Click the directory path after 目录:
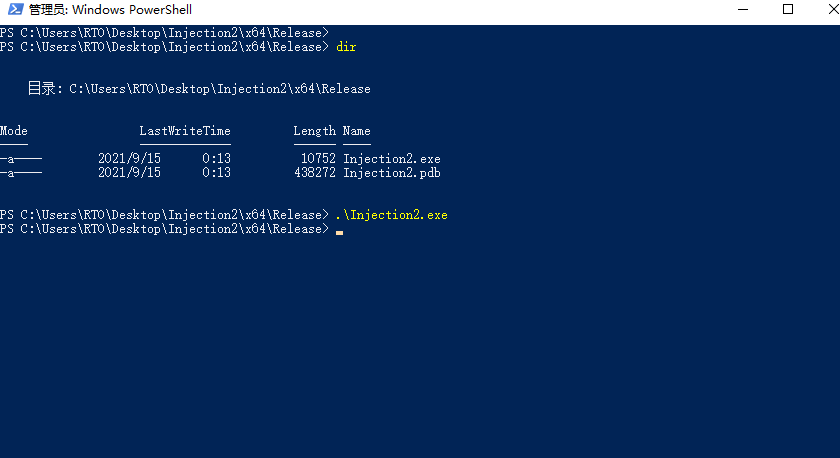The width and height of the screenshot is (840, 458). (220, 89)
